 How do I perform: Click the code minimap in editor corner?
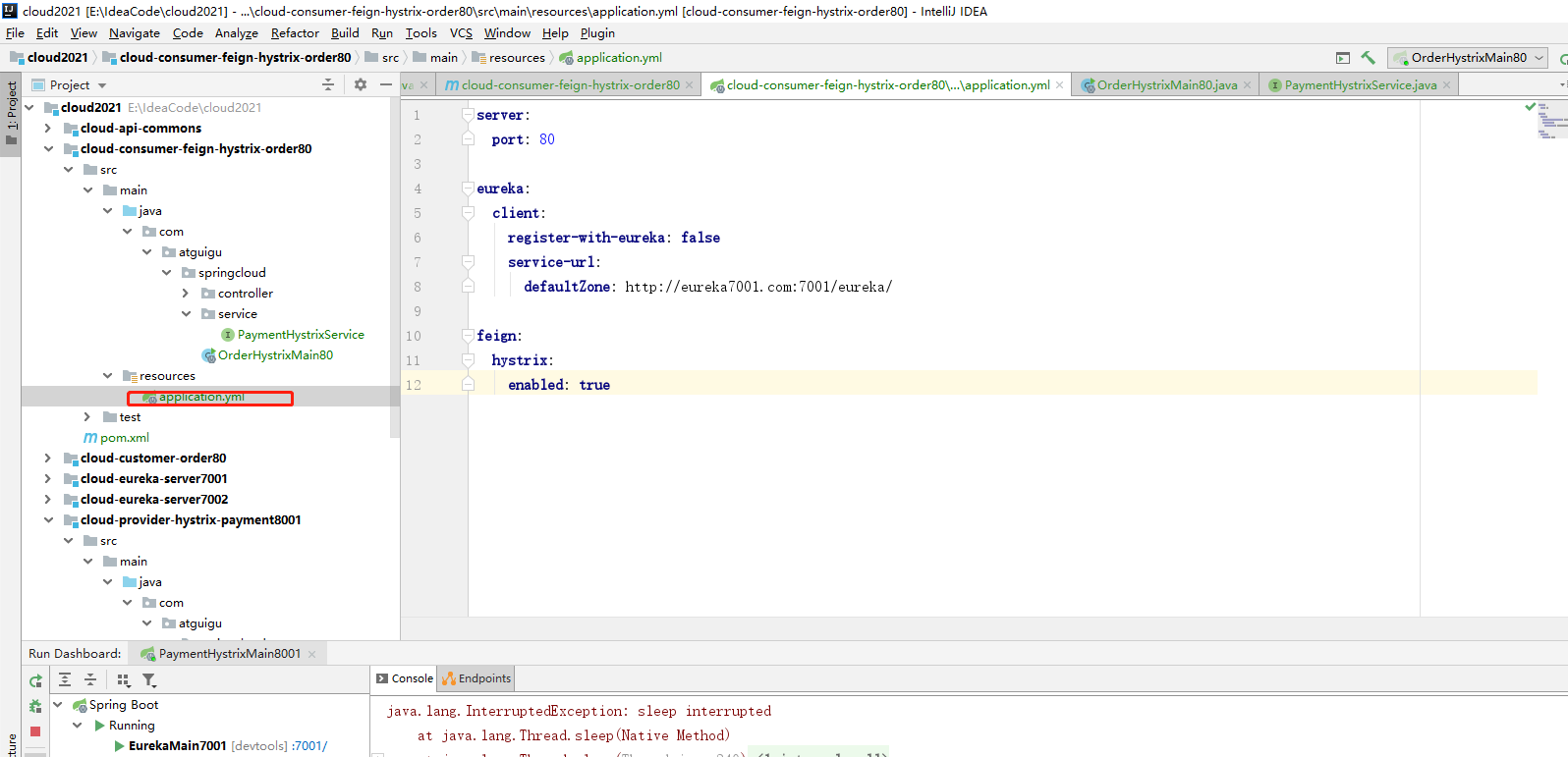tap(1552, 122)
